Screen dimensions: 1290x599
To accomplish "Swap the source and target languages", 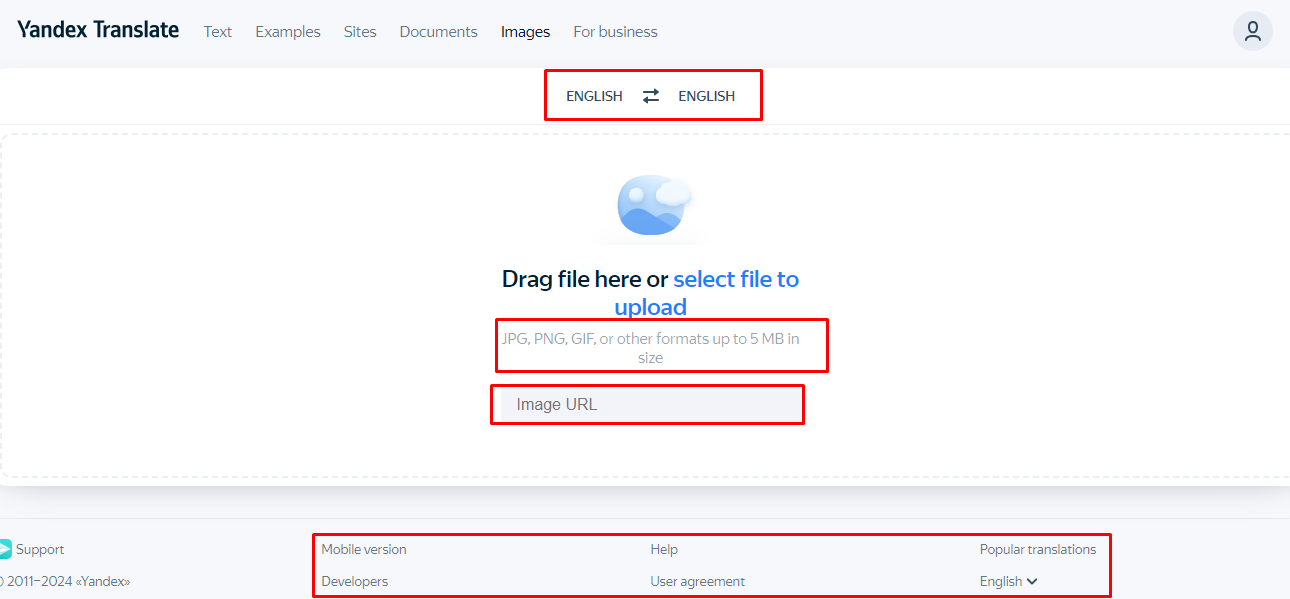I will click(651, 96).
